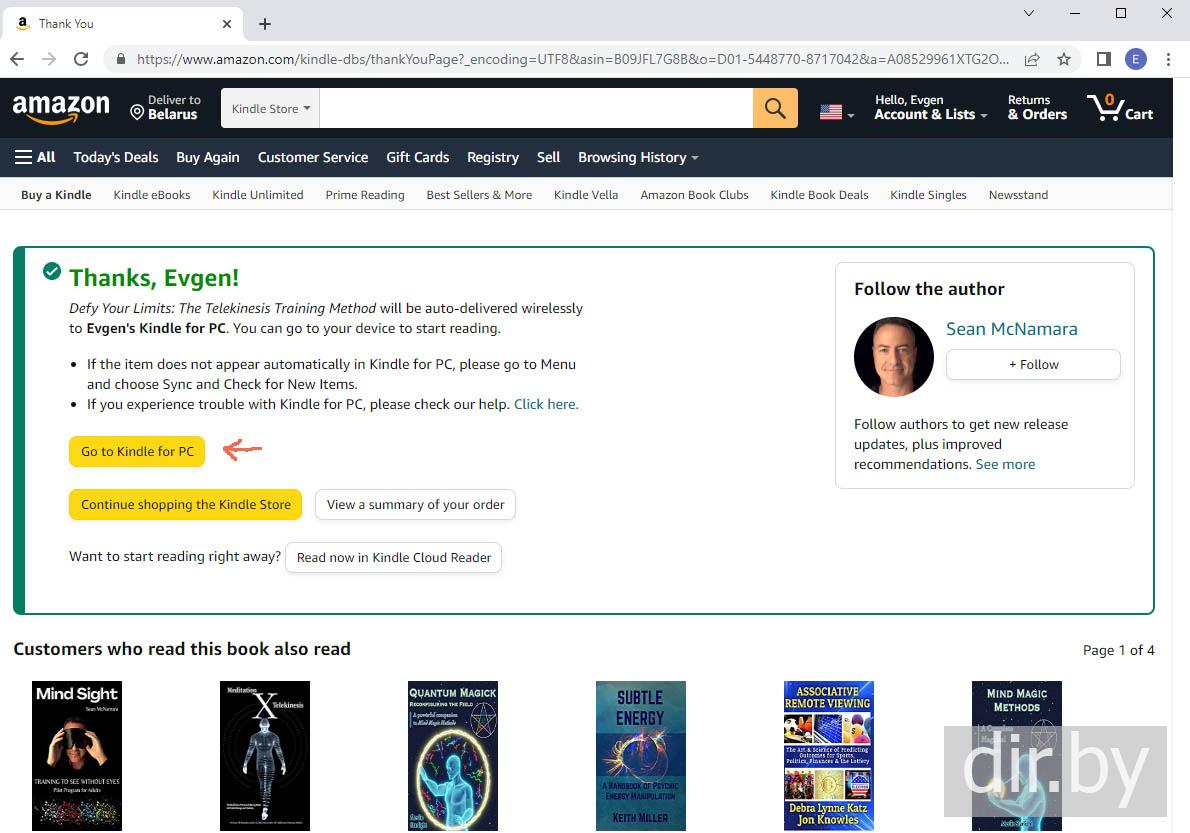Screen dimensions: 1190x833
Task: Open the browser side panel
Action: pyautogui.click(x=1104, y=59)
